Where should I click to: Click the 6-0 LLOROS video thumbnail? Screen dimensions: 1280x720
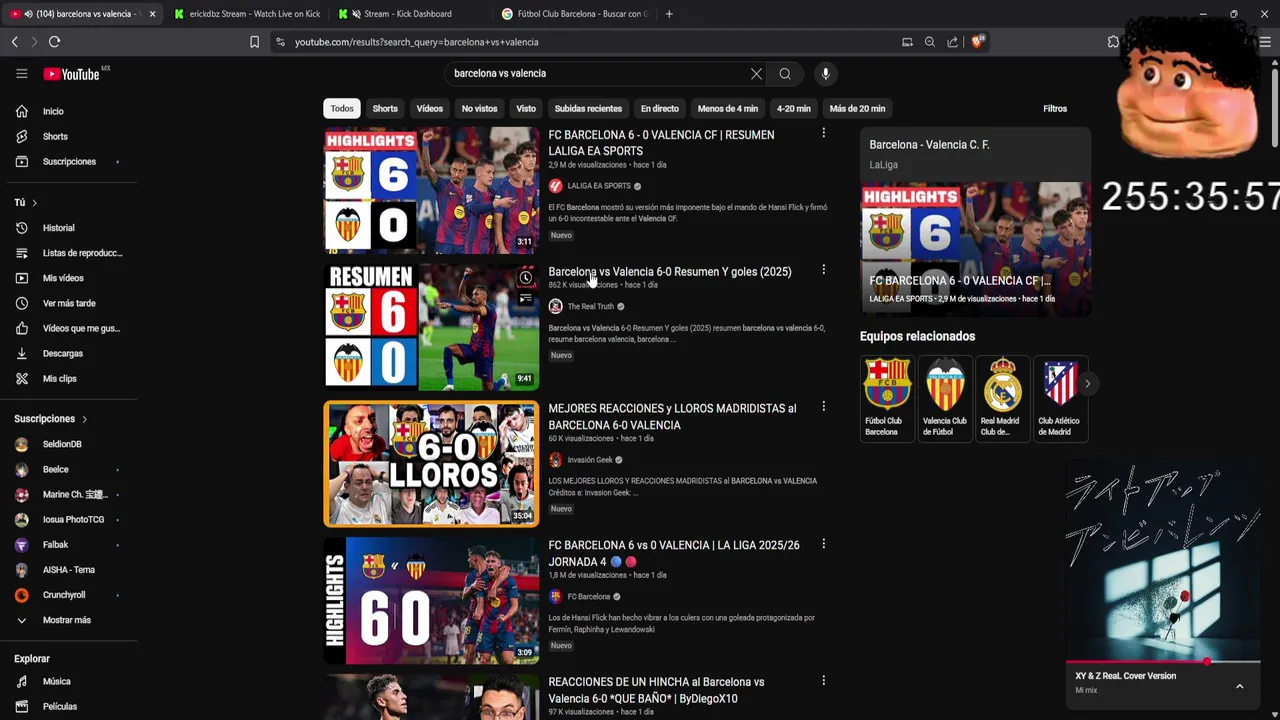431,464
